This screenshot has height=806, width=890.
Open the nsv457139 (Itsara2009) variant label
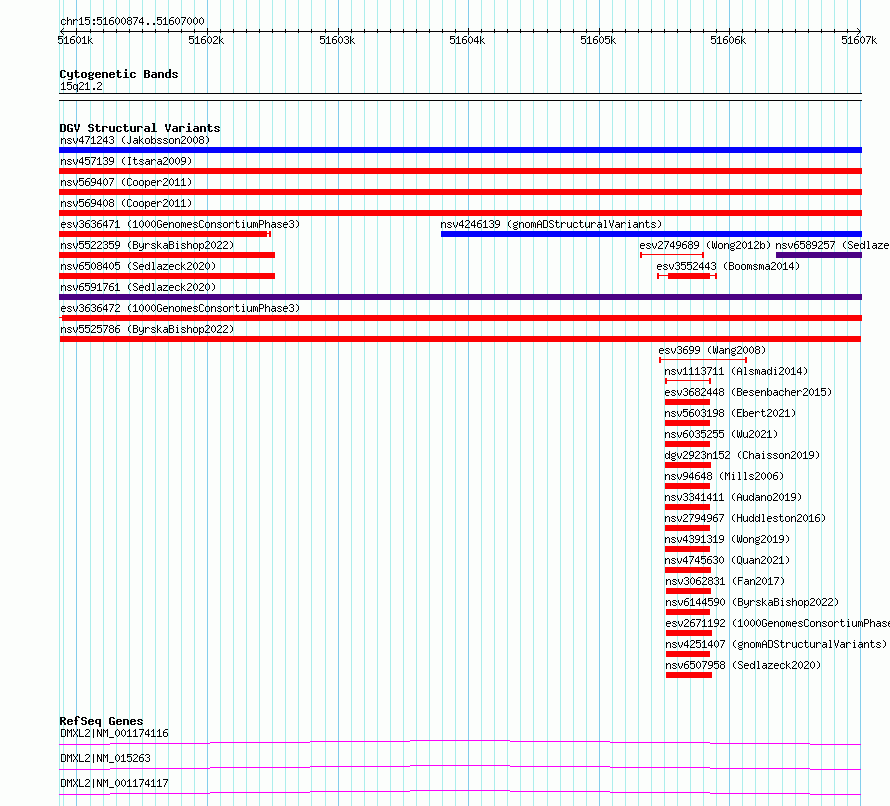point(126,161)
